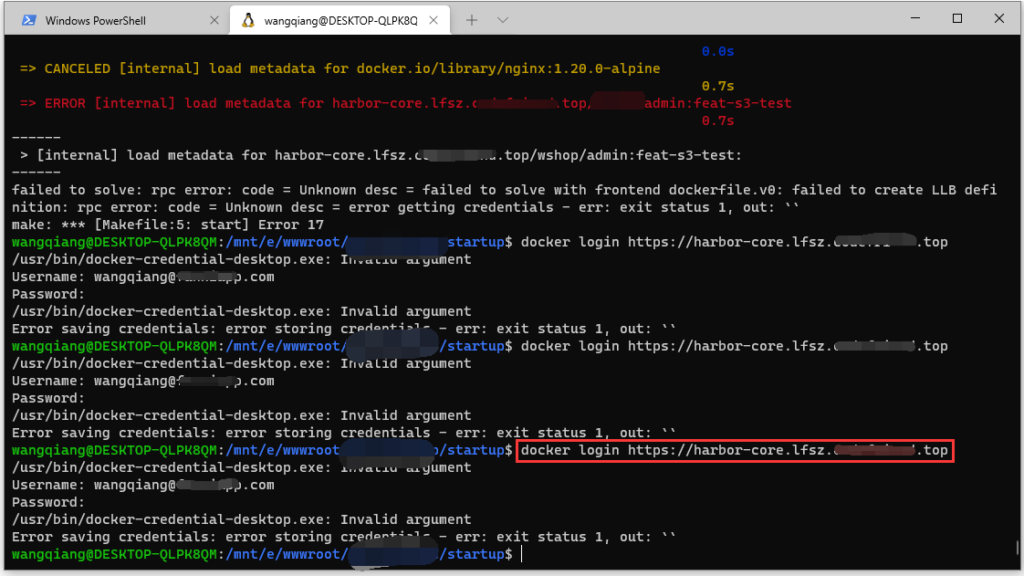The width and height of the screenshot is (1024, 576).
Task: Click the blue 0.0s timing value
Action: 717,51
